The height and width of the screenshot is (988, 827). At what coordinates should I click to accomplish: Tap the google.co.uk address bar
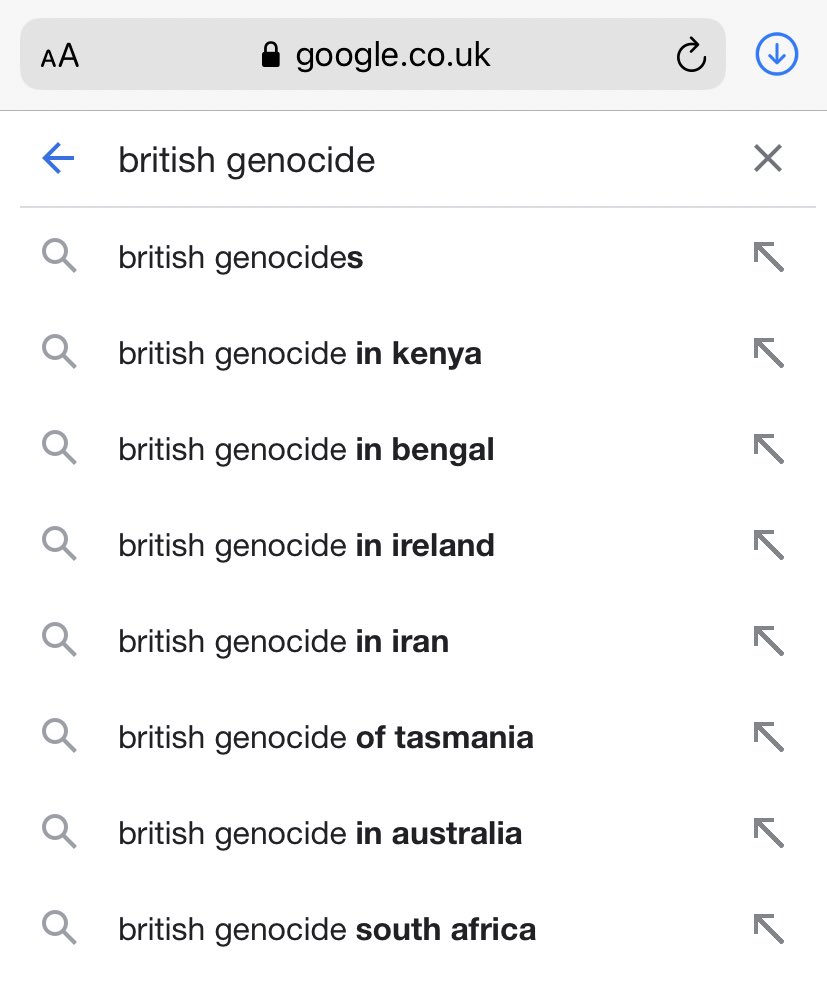click(373, 54)
